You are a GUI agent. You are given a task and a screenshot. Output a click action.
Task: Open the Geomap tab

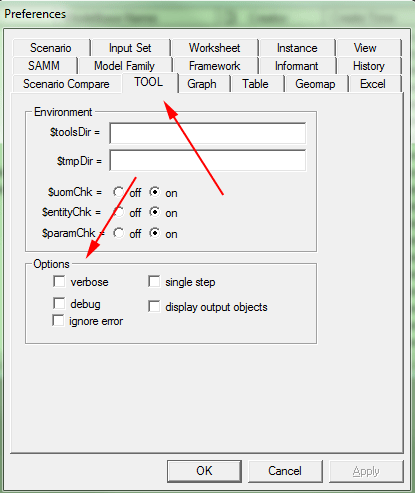pos(315,84)
